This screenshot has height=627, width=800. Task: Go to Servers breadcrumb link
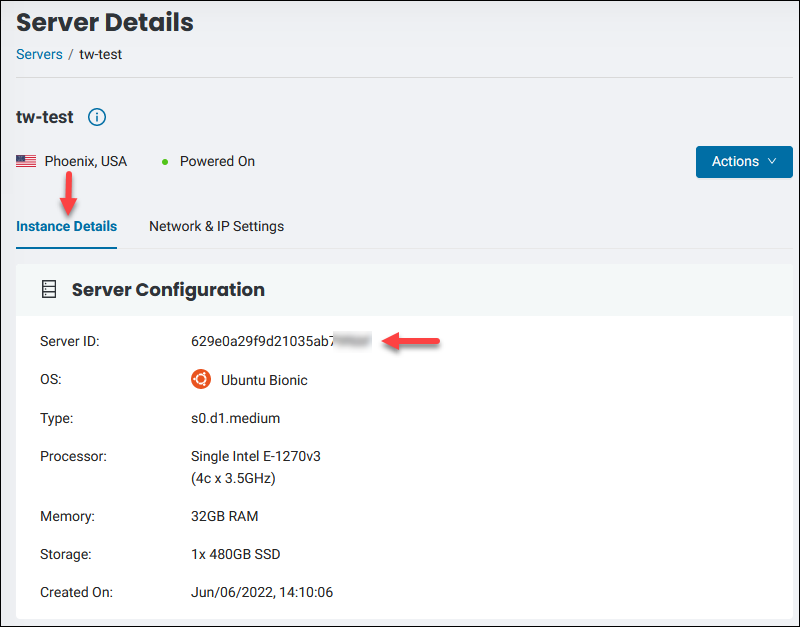tap(39, 54)
